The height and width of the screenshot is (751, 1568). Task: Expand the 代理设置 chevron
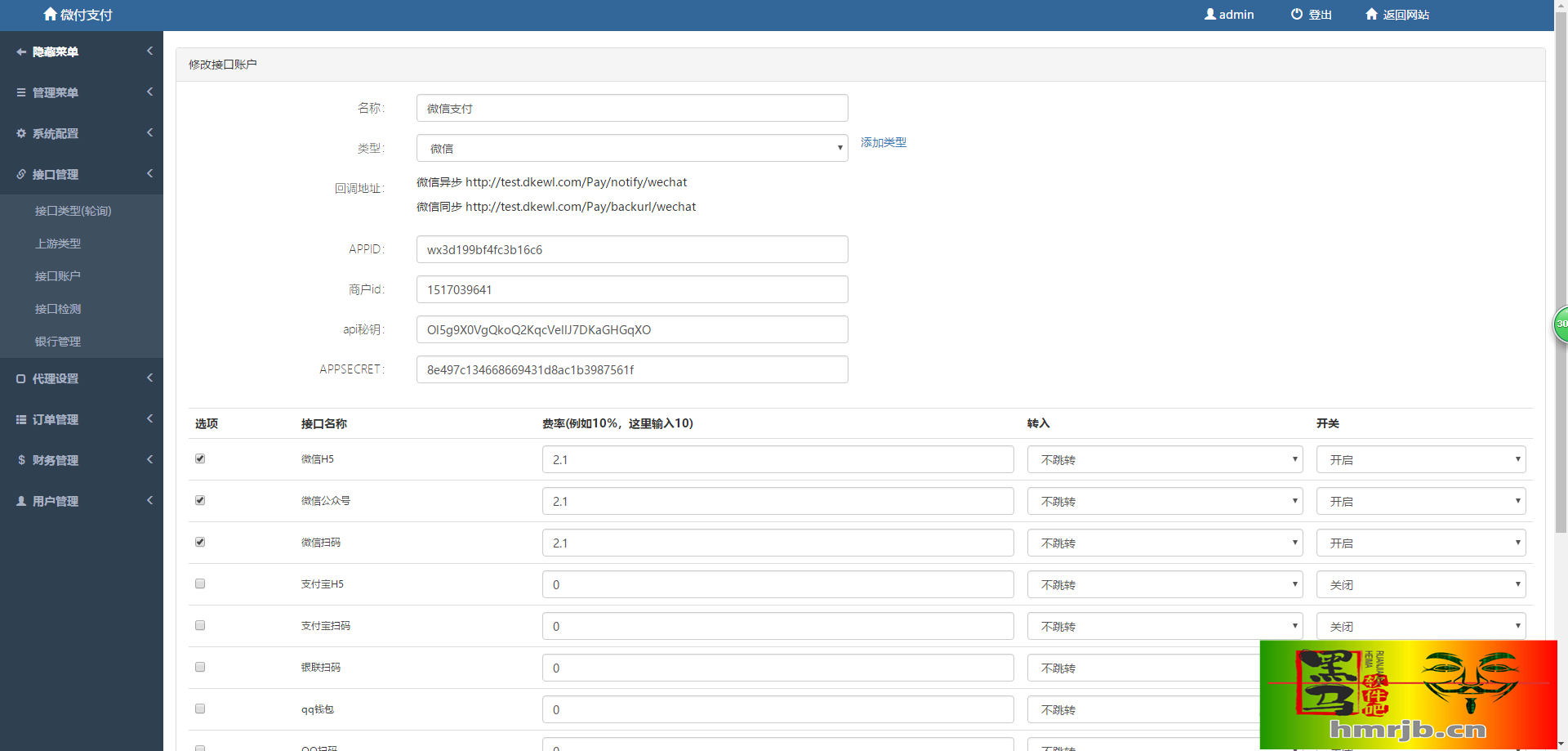click(x=149, y=378)
